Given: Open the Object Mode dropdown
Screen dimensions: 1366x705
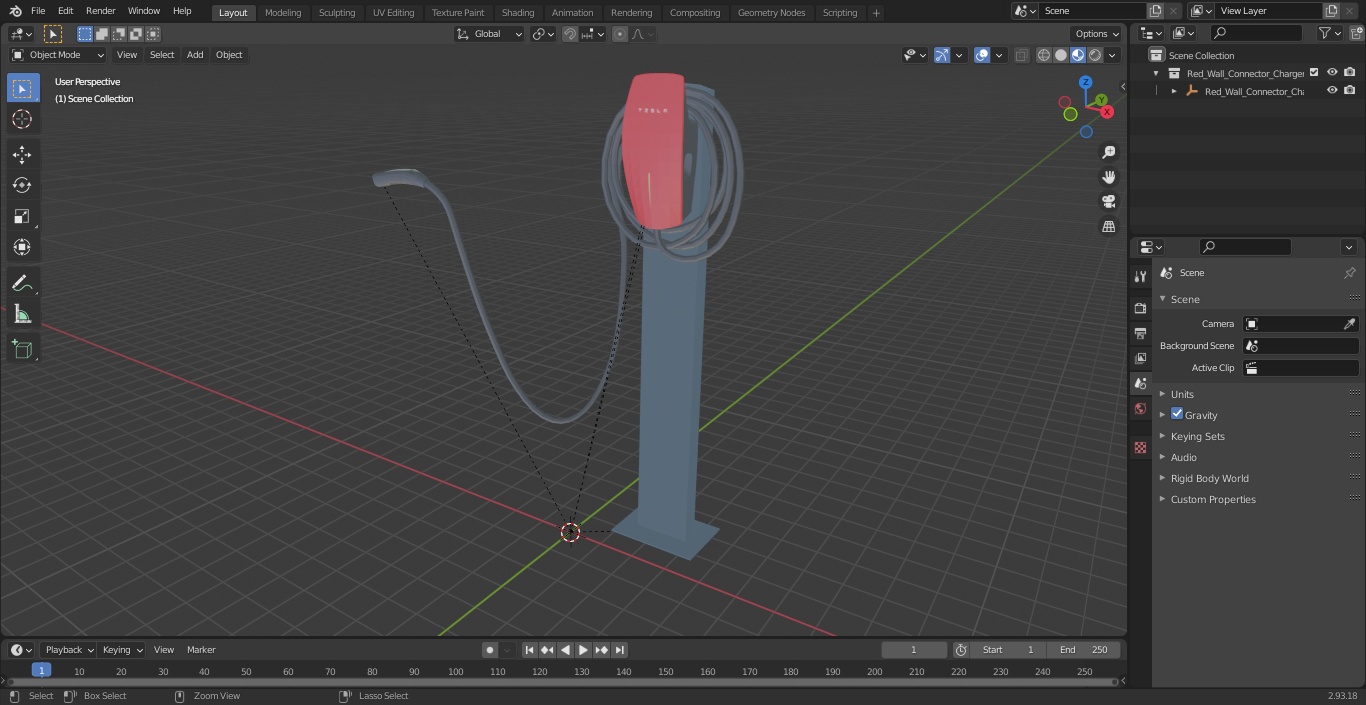Looking at the screenshot, I should click(58, 55).
